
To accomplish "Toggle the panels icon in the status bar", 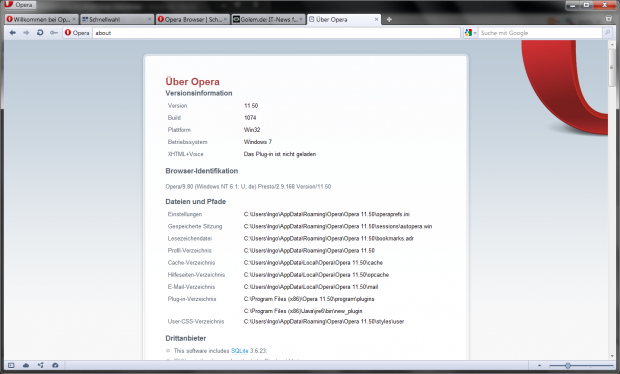I will point(11,365).
